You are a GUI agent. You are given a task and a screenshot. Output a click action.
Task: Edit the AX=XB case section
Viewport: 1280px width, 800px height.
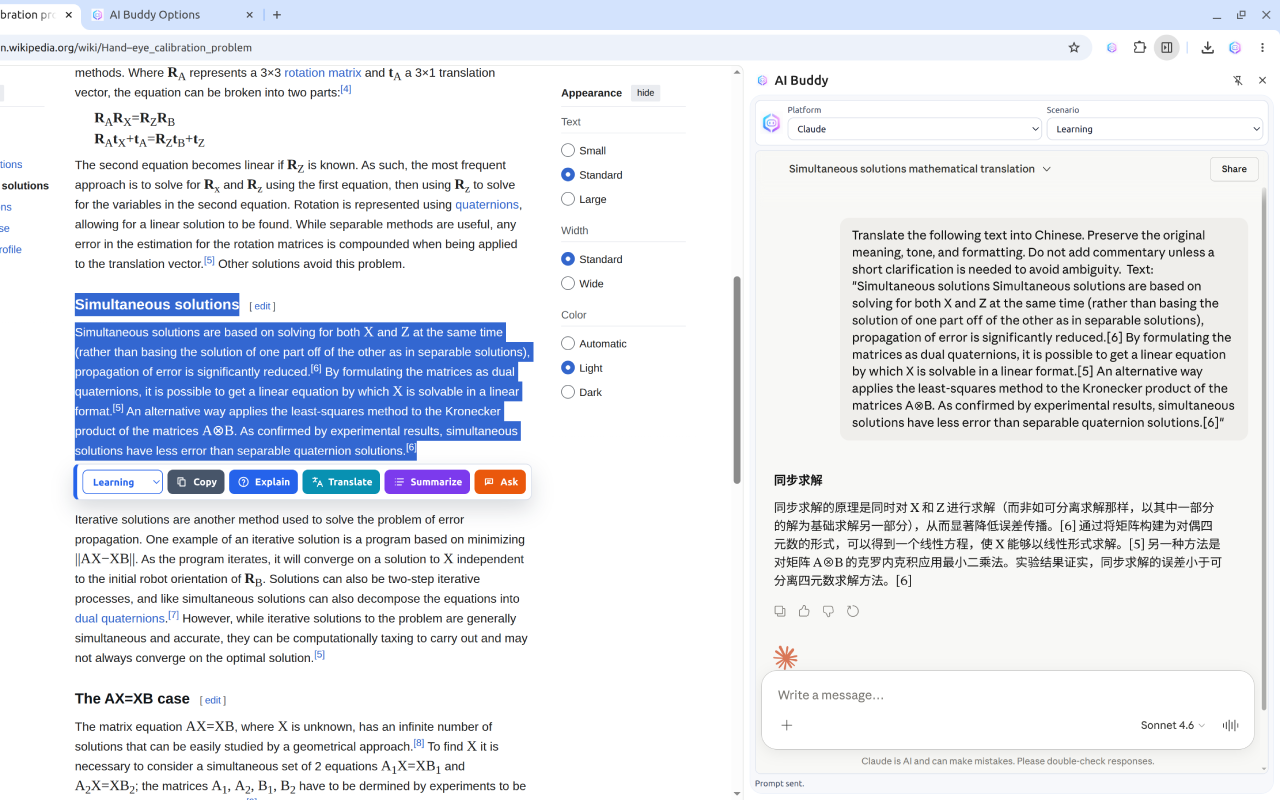pos(213,700)
